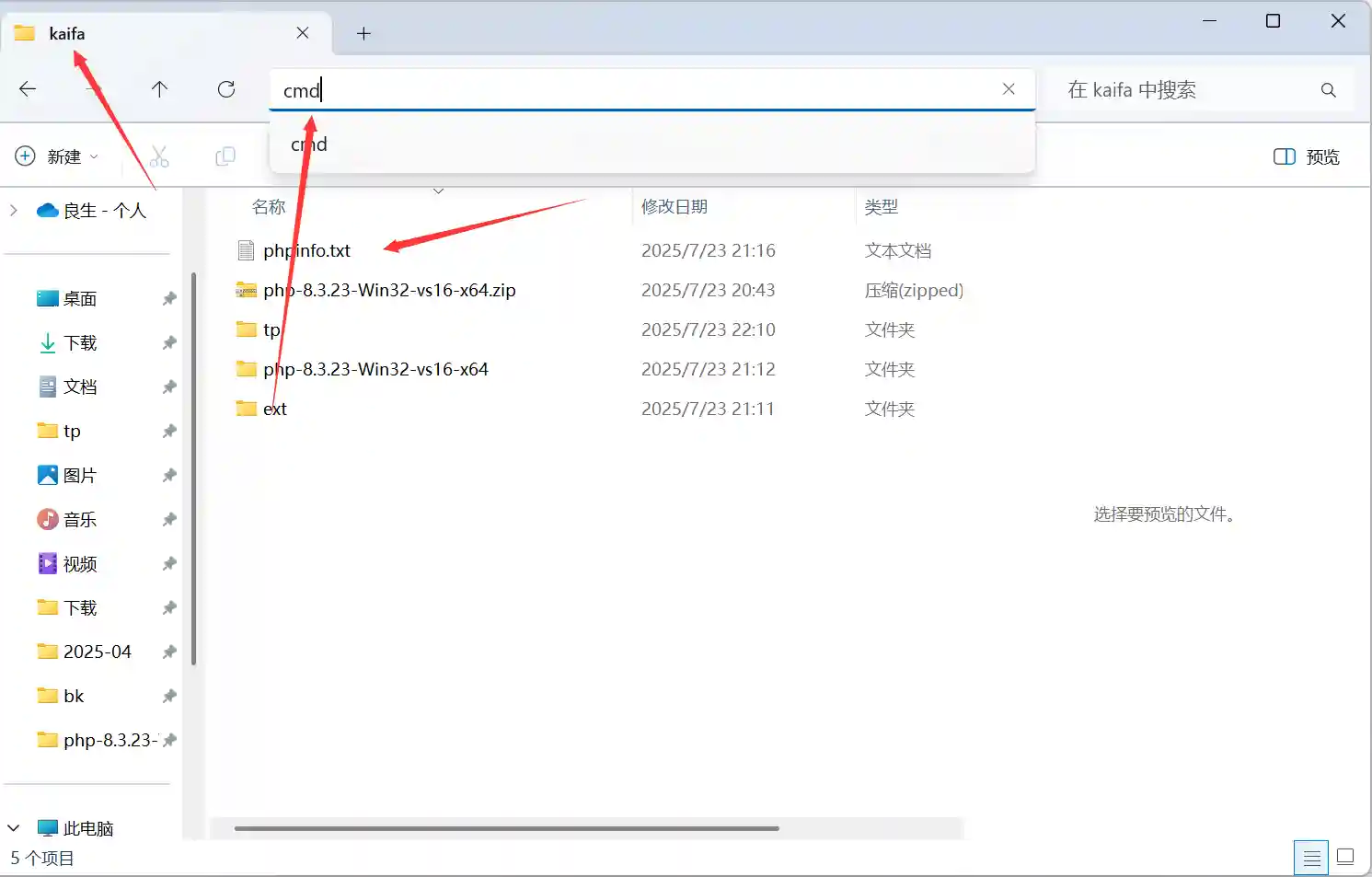The height and width of the screenshot is (877, 1372).
Task: Collapse the 此电脑 tree section
Action: (14, 828)
